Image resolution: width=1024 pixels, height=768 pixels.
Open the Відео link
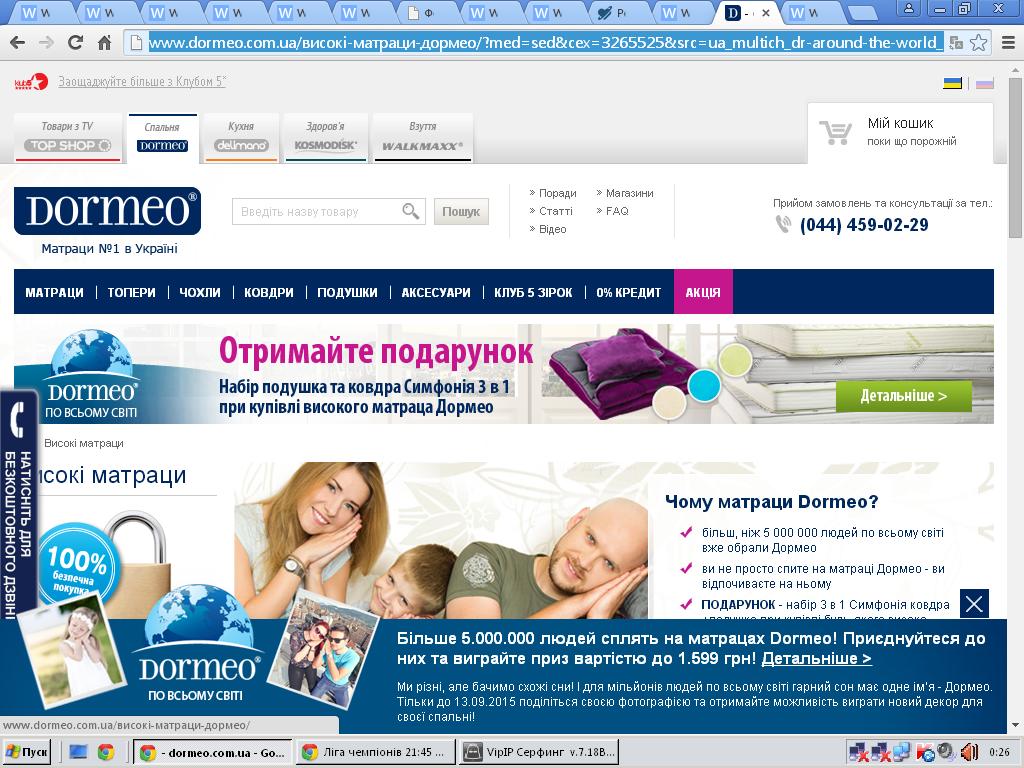[x=552, y=229]
